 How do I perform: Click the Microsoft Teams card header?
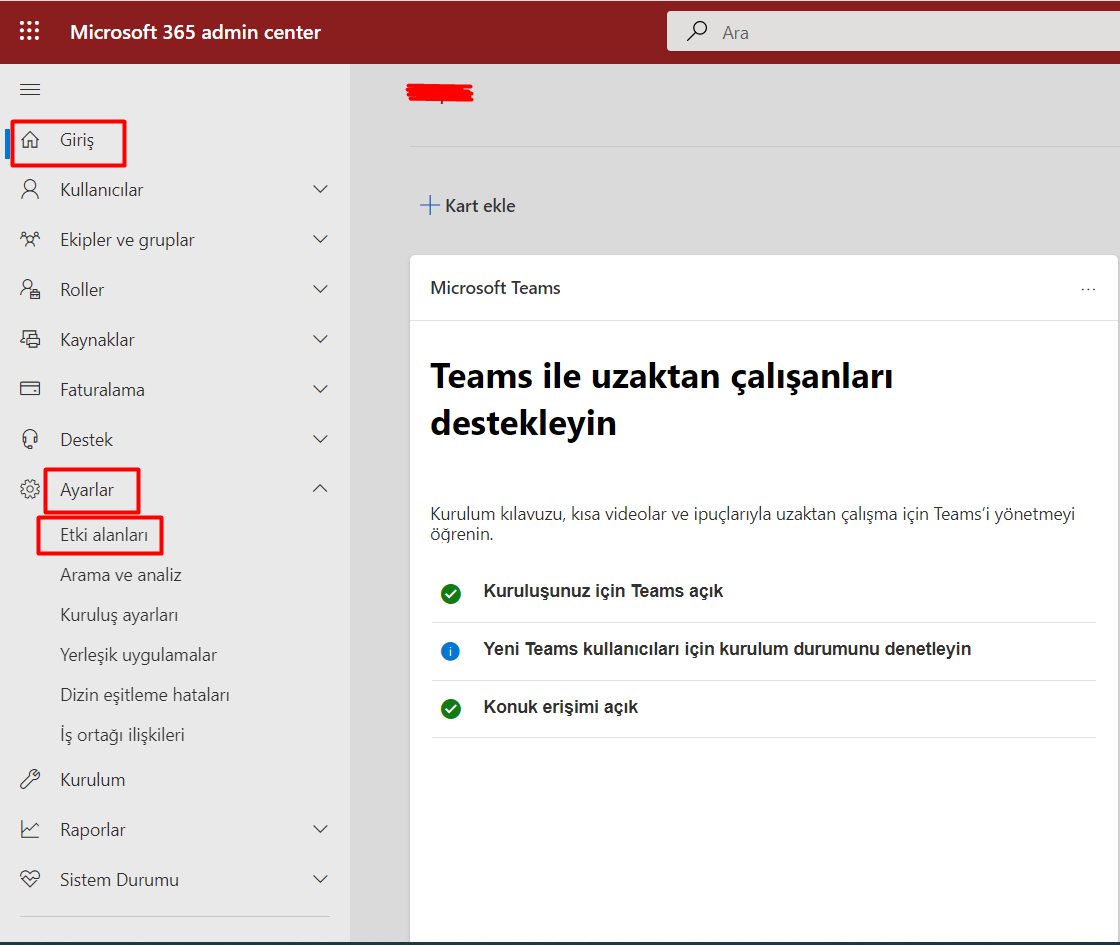pos(496,288)
